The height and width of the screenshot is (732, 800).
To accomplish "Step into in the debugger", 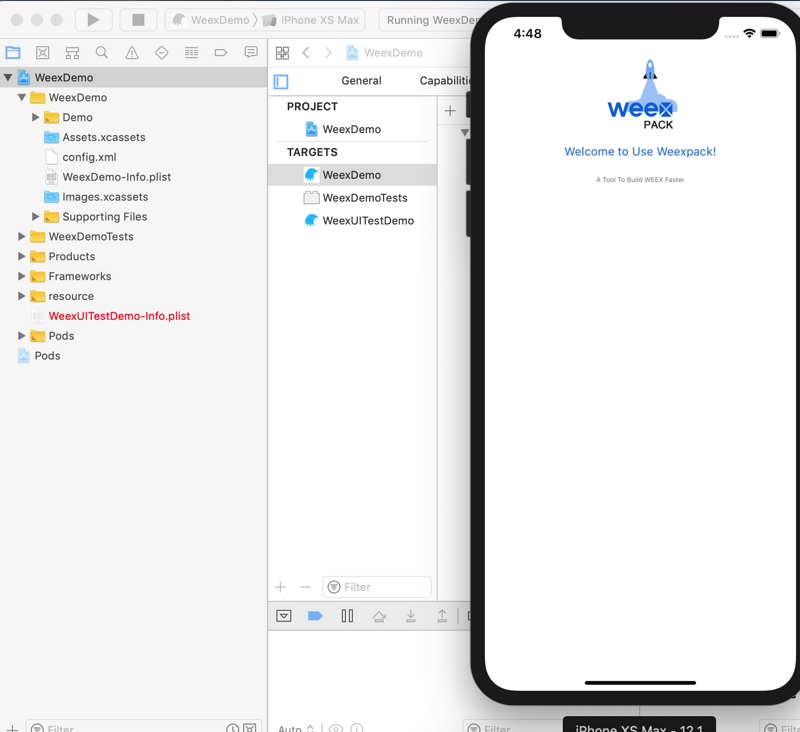I will [x=411, y=616].
